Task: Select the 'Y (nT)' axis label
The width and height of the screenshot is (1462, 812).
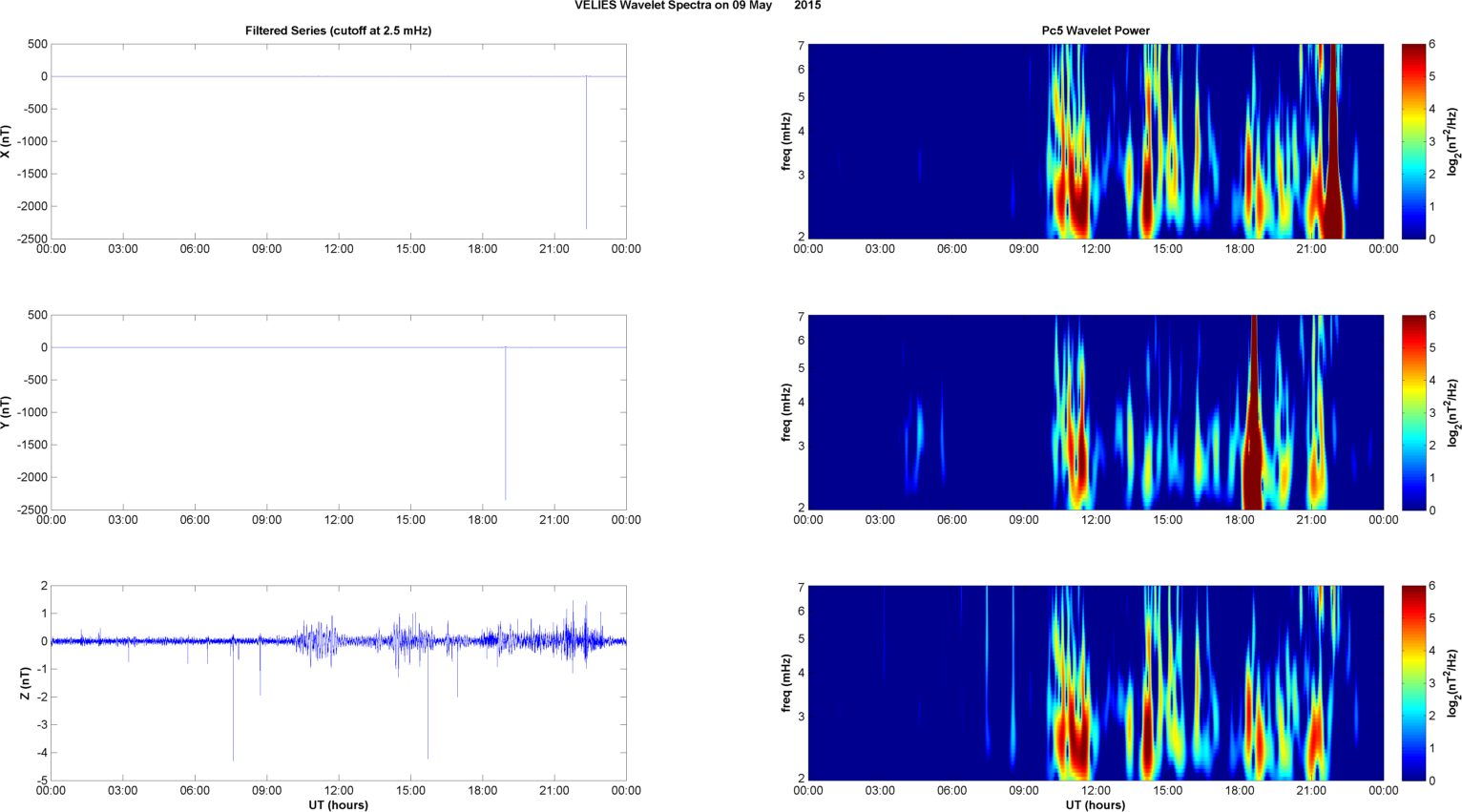Action: click(6, 412)
